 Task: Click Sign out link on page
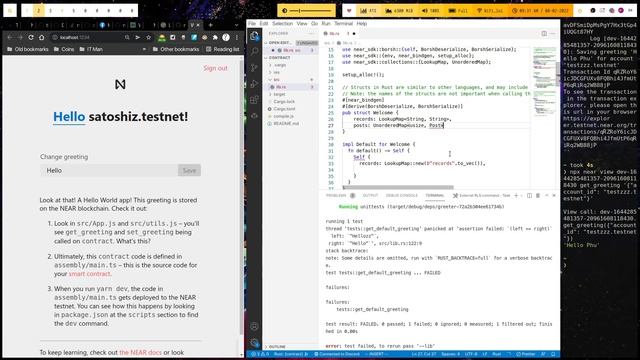click(x=216, y=68)
